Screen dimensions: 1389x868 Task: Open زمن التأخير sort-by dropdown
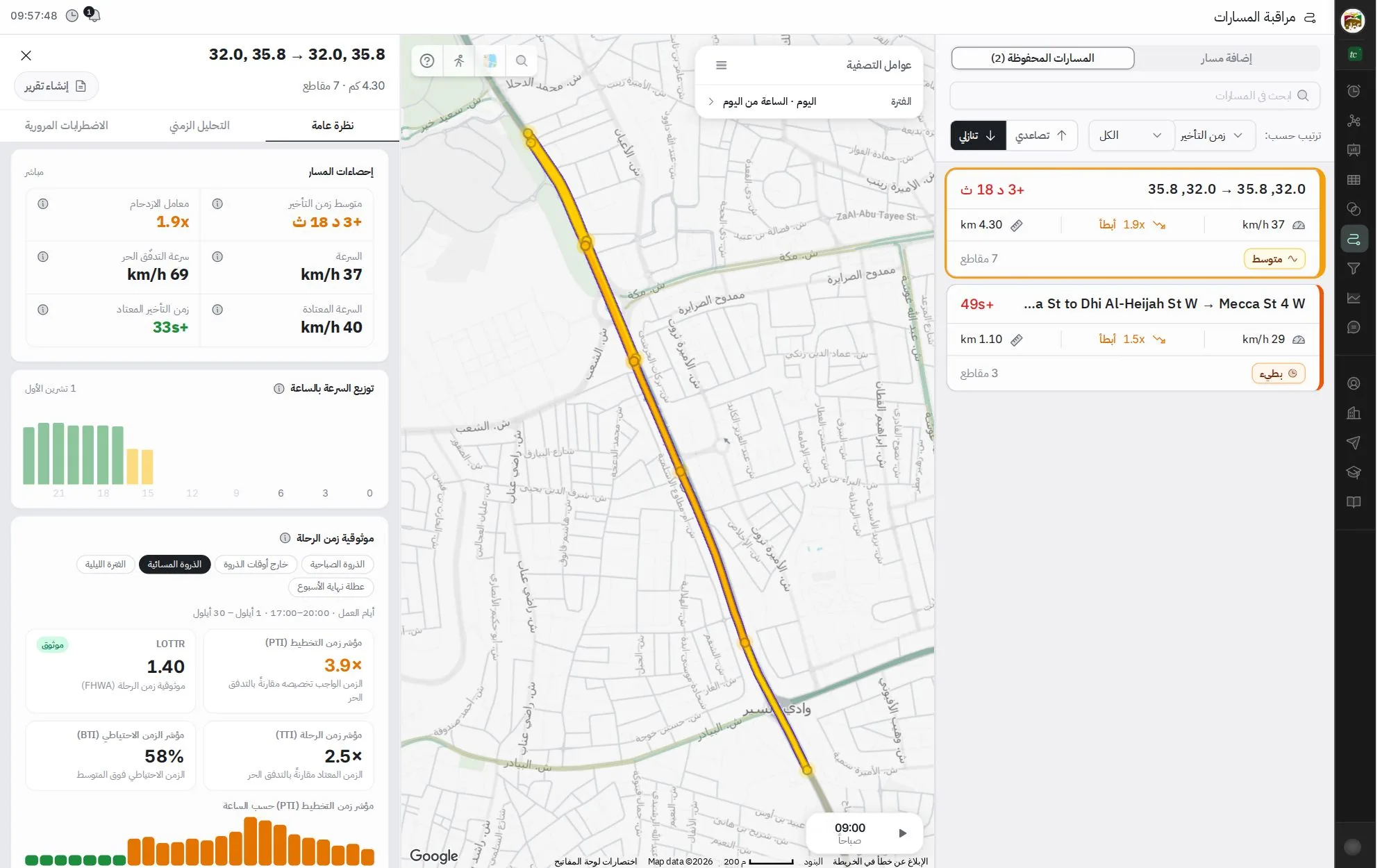(x=1214, y=135)
